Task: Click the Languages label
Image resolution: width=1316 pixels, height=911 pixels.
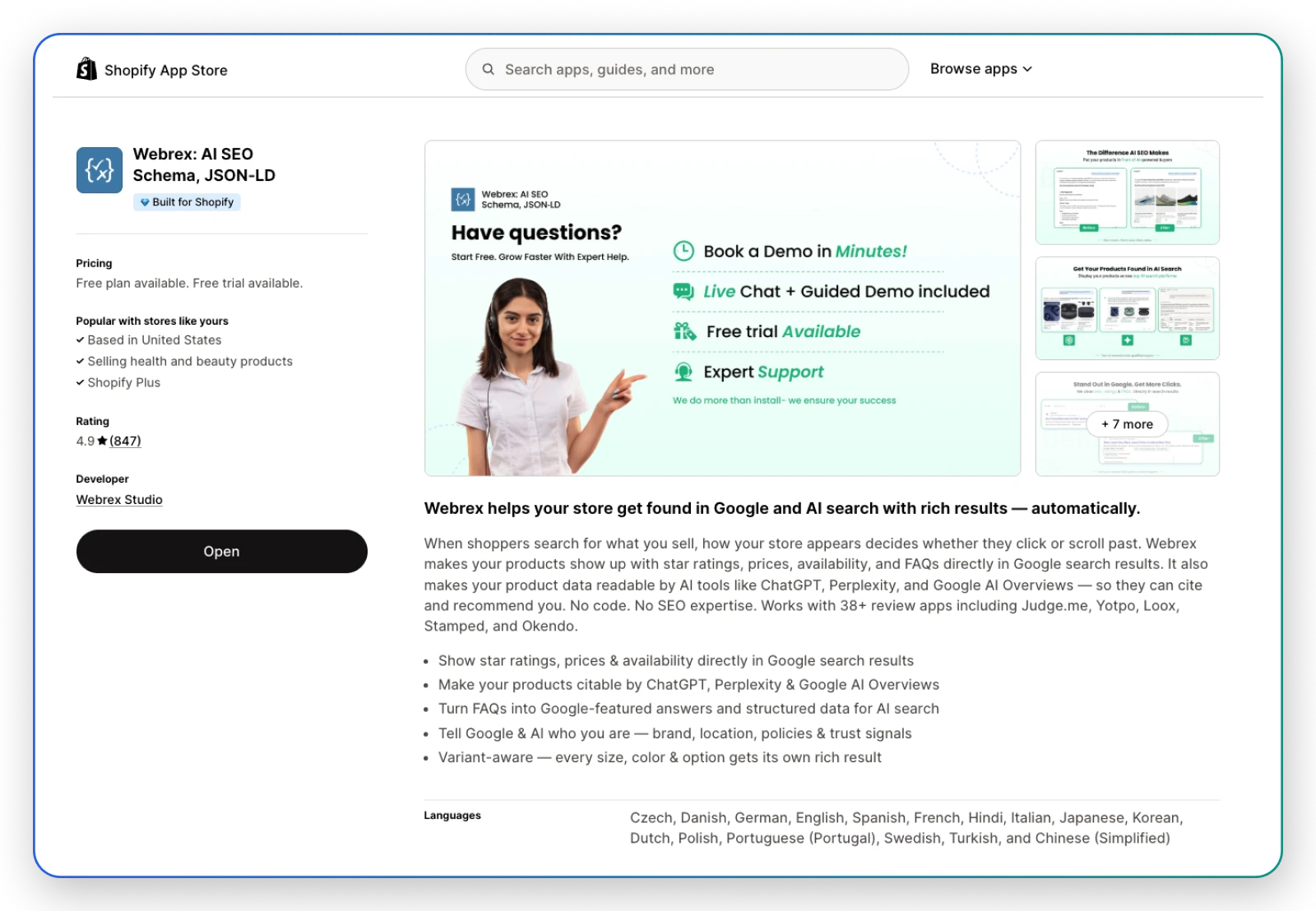Action: tap(452, 816)
